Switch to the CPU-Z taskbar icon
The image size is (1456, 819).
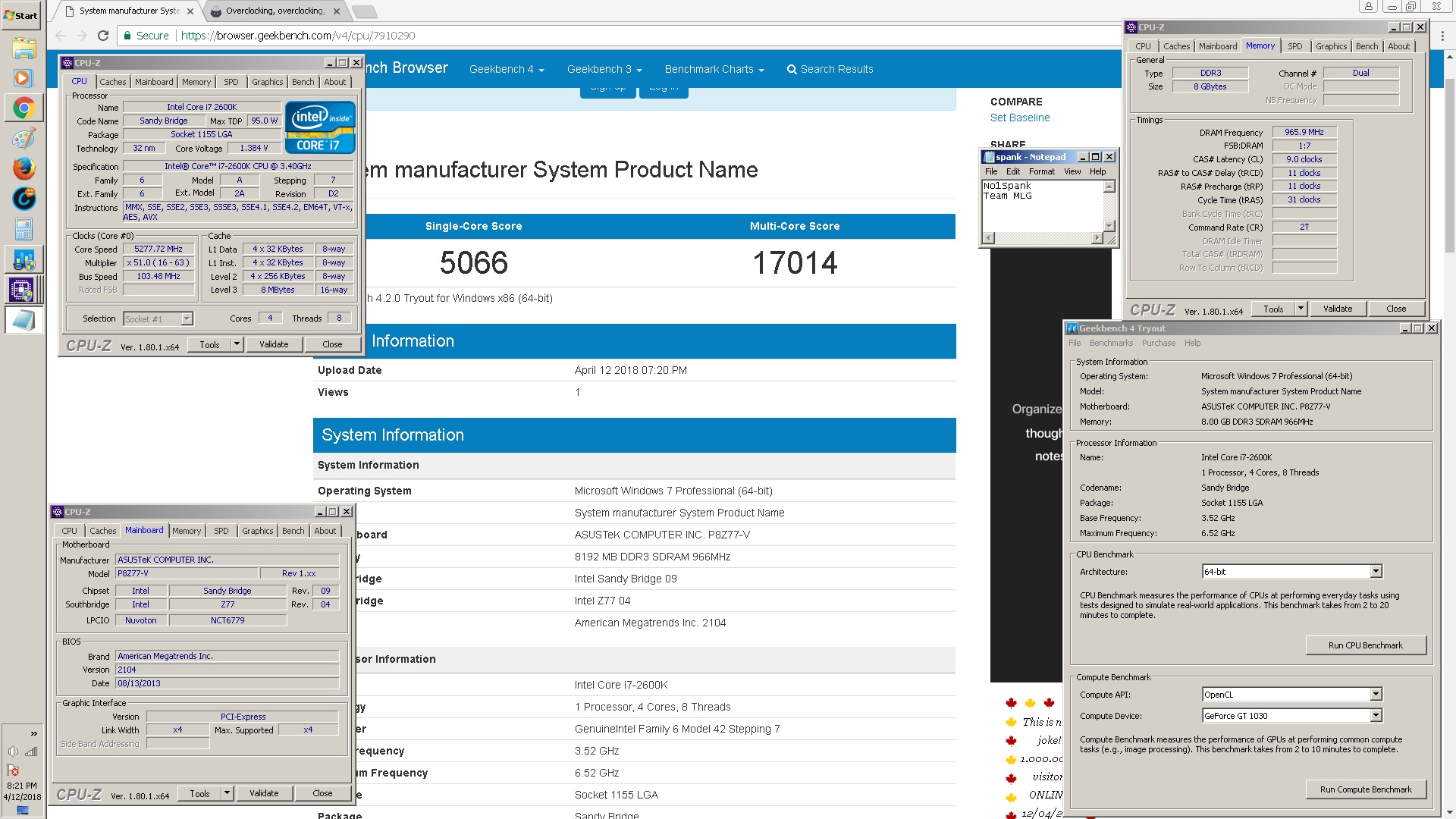(x=22, y=289)
